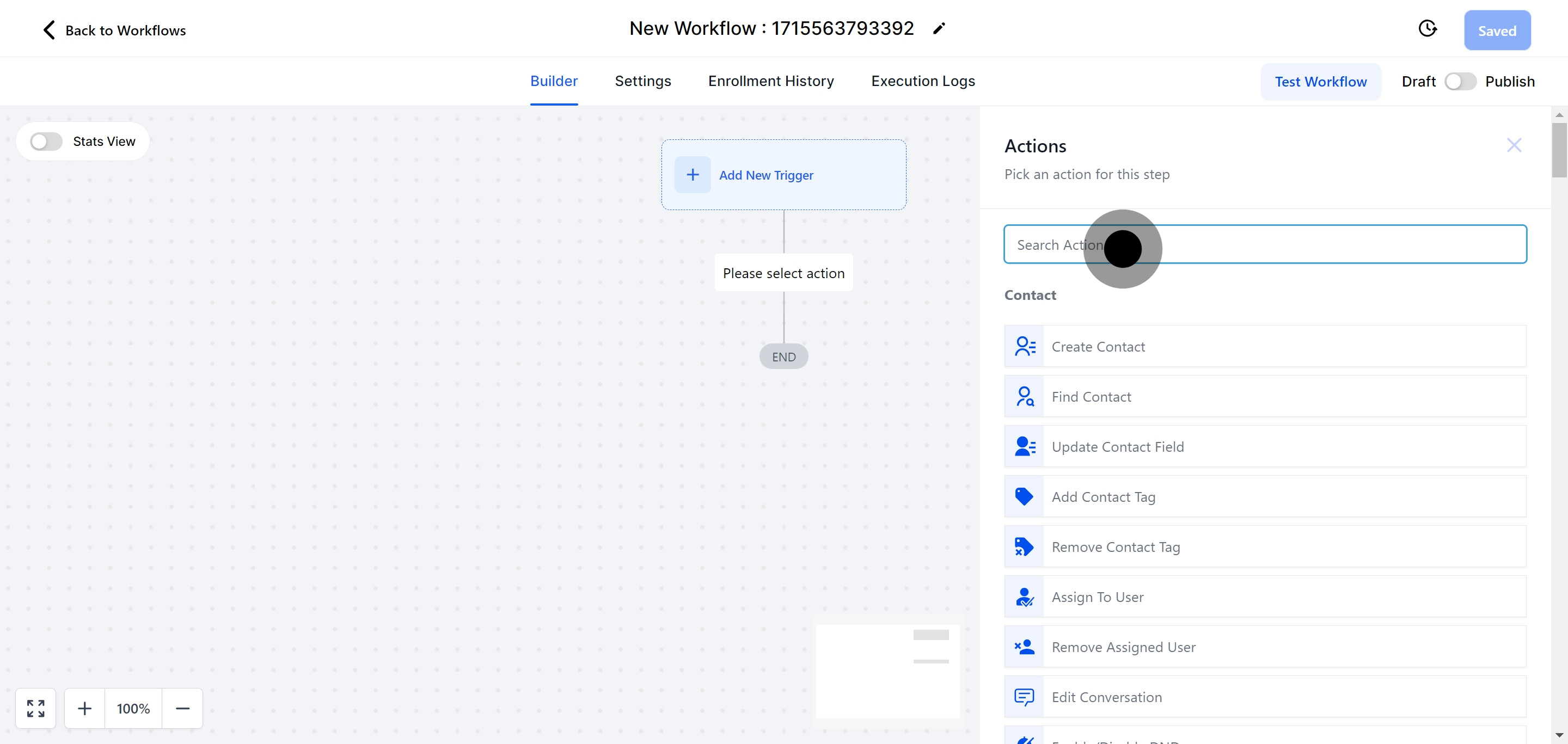Click the Remove Assigned User icon

coord(1025,647)
